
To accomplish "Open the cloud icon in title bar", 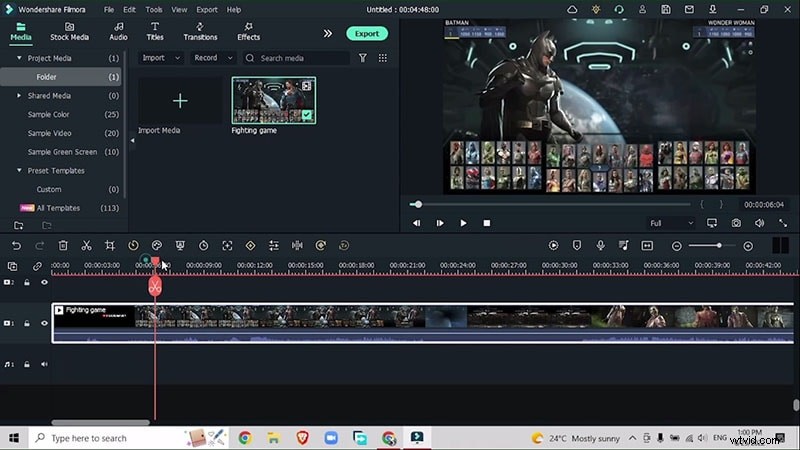I will pos(572,9).
